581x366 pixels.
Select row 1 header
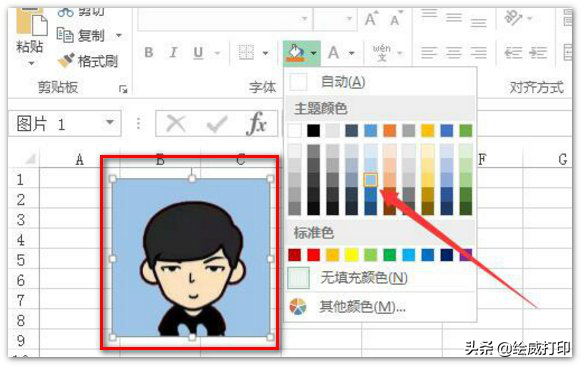21,179
